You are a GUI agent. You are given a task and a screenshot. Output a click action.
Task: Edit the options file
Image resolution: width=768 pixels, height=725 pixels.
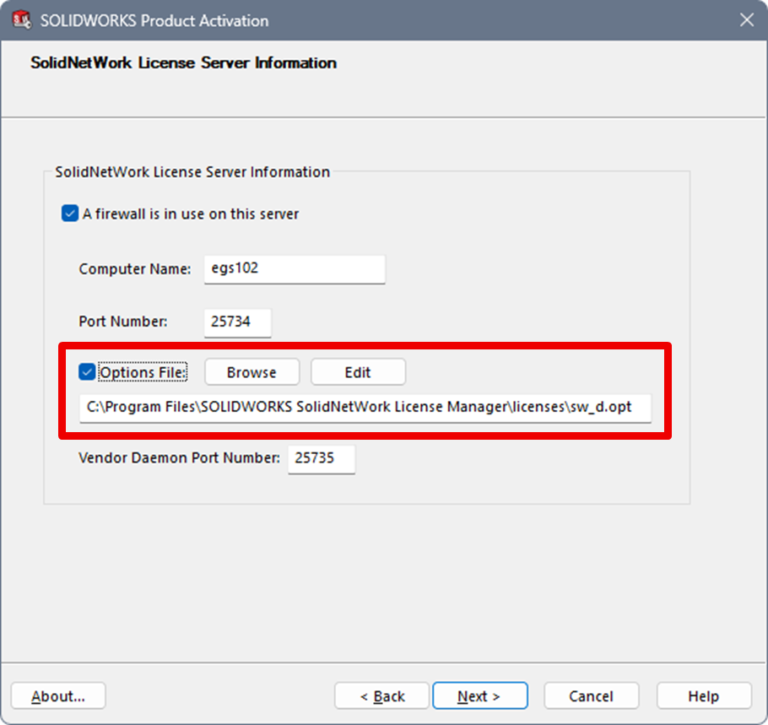coord(358,372)
